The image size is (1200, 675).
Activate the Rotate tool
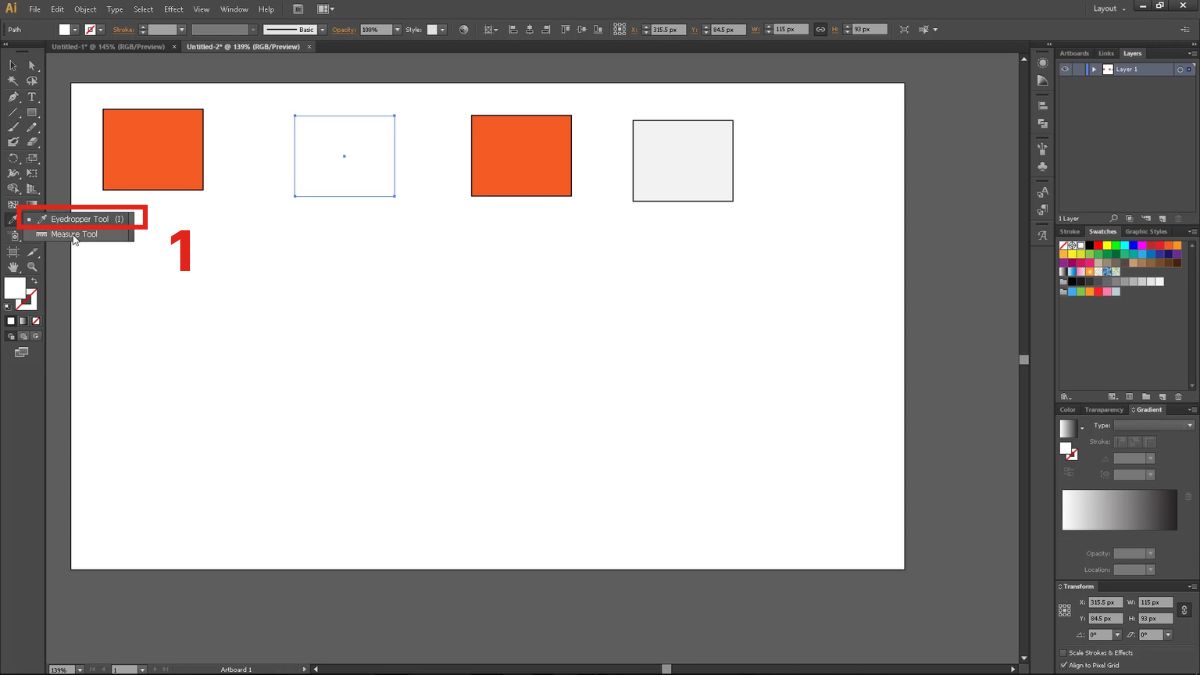pos(13,158)
